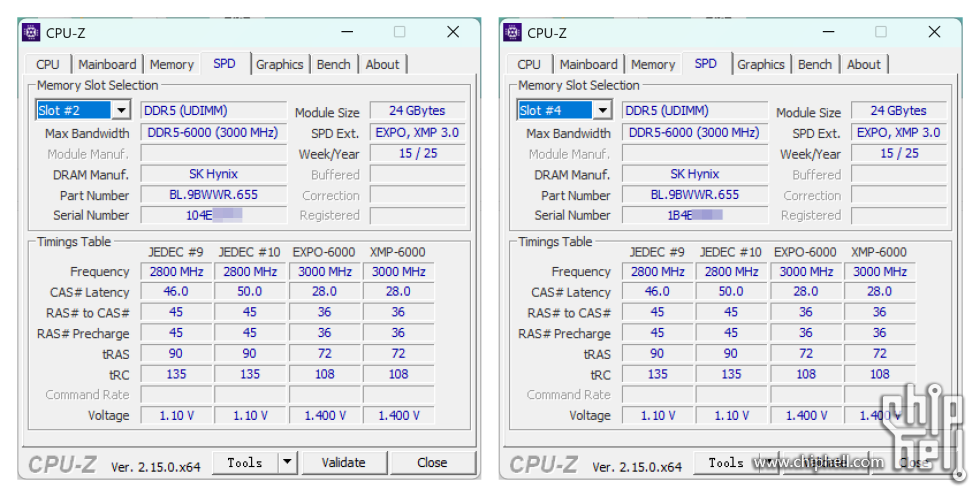Click serial number 104E field in left window
This screenshot has width=980, height=497.
214,215
